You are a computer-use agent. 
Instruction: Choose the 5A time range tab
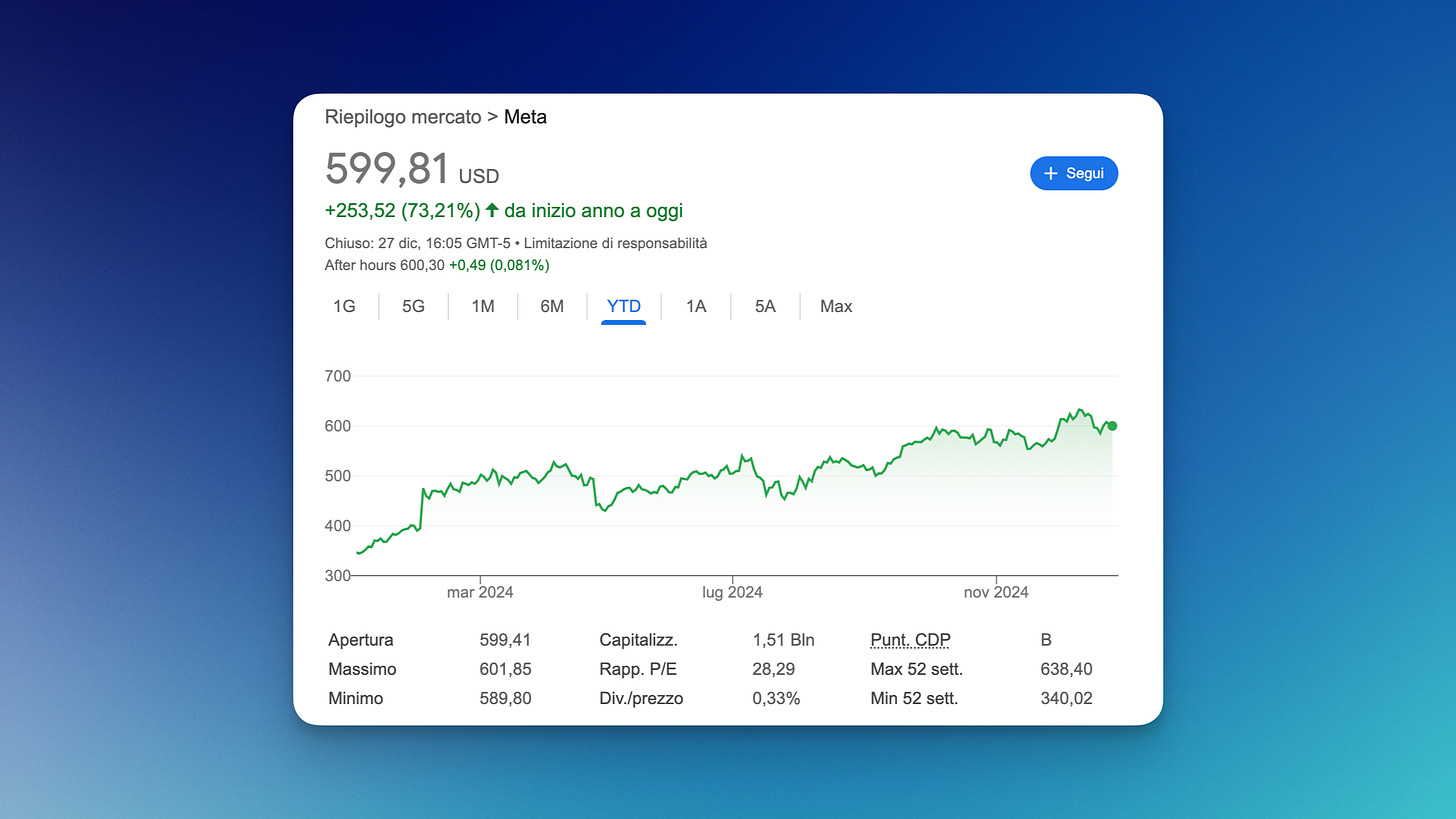point(765,306)
